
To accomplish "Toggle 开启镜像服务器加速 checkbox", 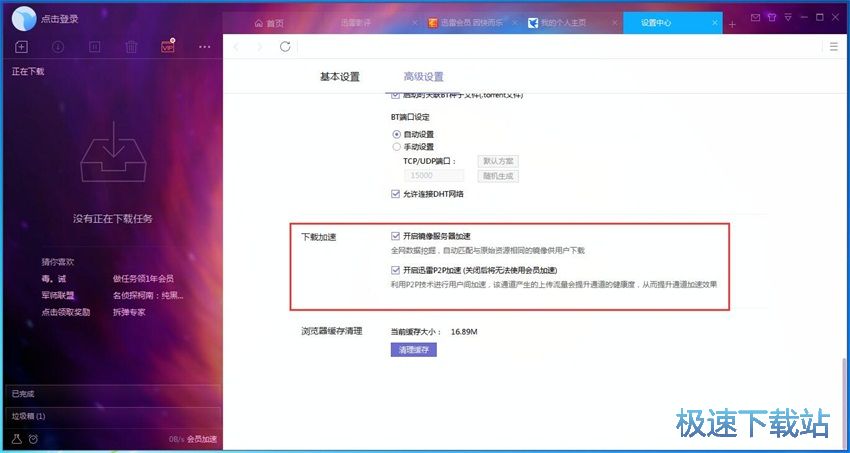I will [x=395, y=236].
